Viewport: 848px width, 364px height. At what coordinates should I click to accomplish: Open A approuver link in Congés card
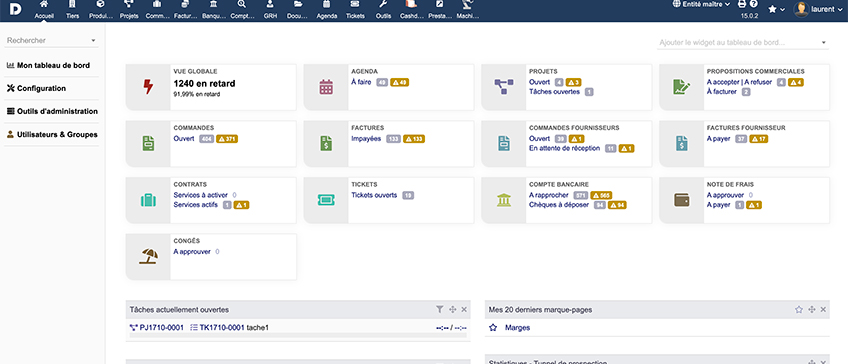[x=192, y=252]
